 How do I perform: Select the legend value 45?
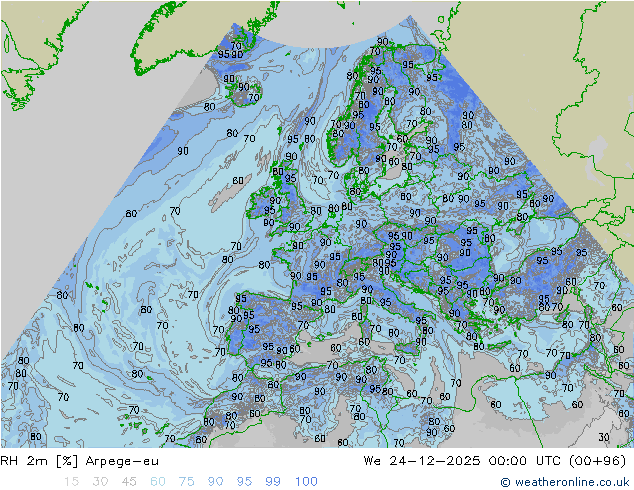click(x=129, y=482)
